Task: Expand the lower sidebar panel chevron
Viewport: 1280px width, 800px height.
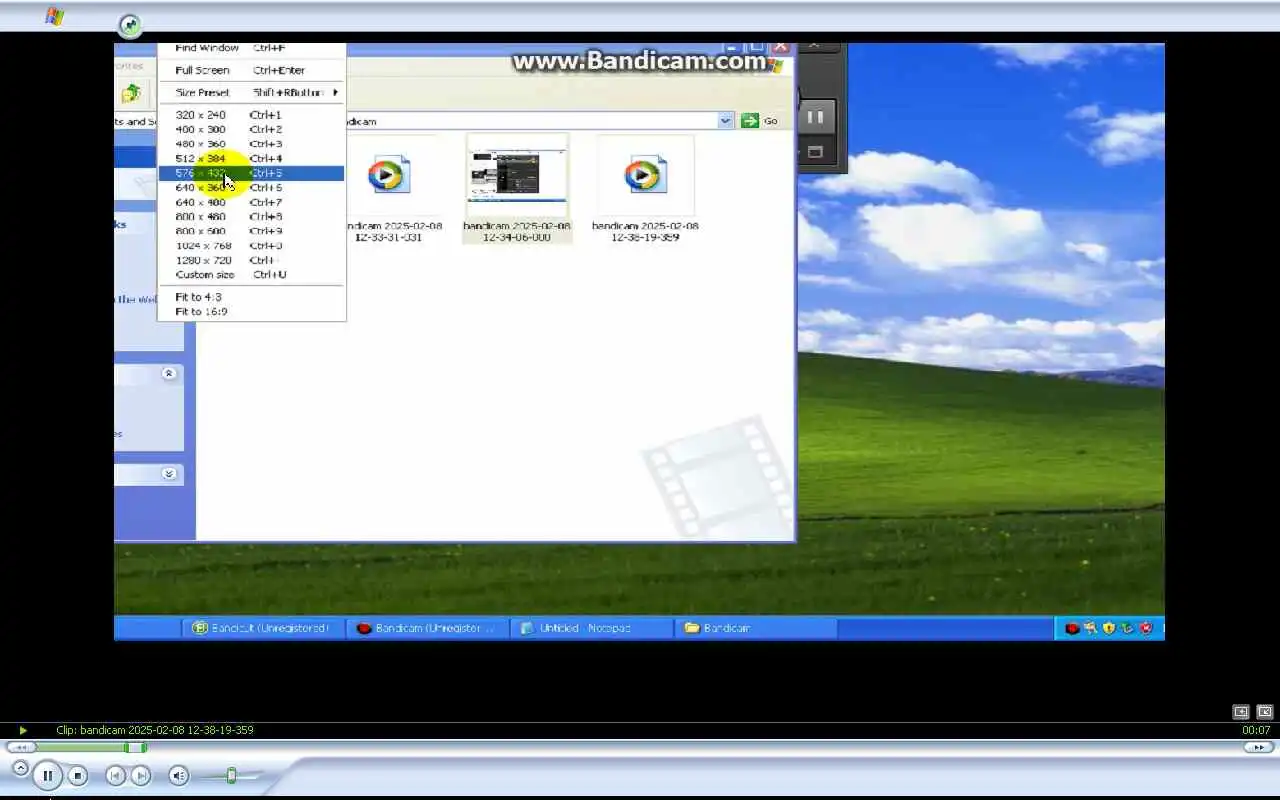Action: 169,474
